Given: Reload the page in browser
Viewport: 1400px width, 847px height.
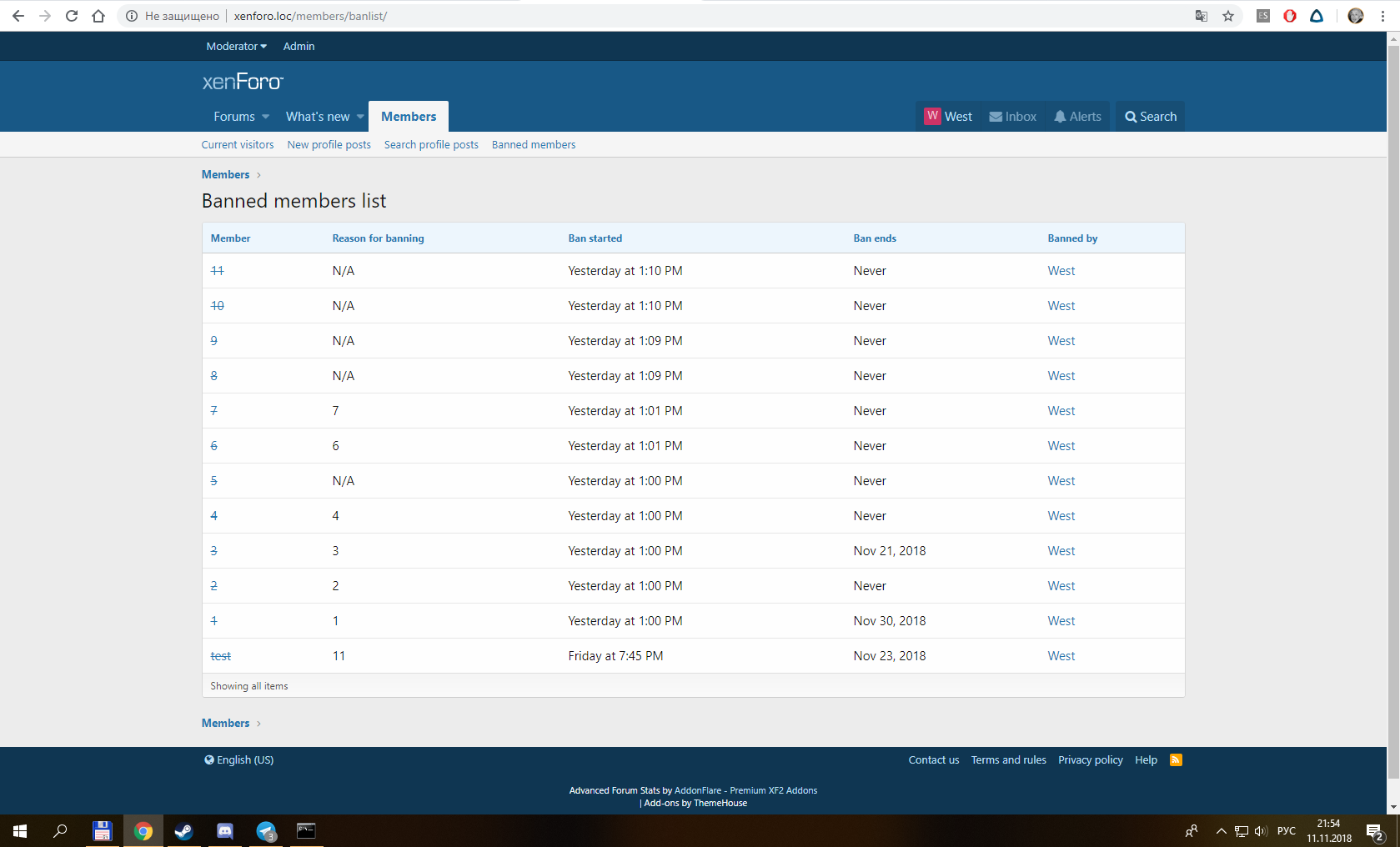Looking at the screenshot, I should (72, 16).
